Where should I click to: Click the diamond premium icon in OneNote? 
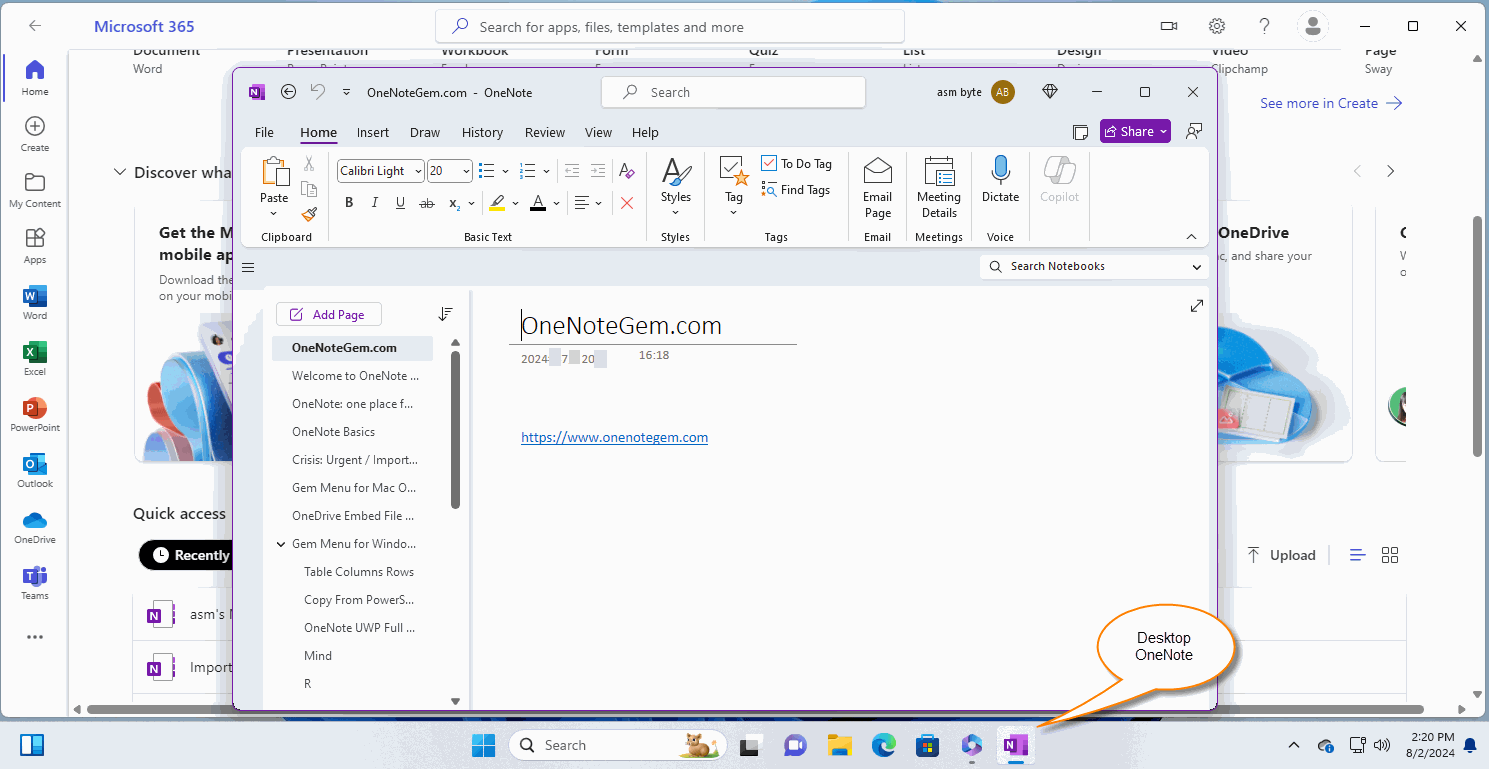click(x=1050, y=92)
